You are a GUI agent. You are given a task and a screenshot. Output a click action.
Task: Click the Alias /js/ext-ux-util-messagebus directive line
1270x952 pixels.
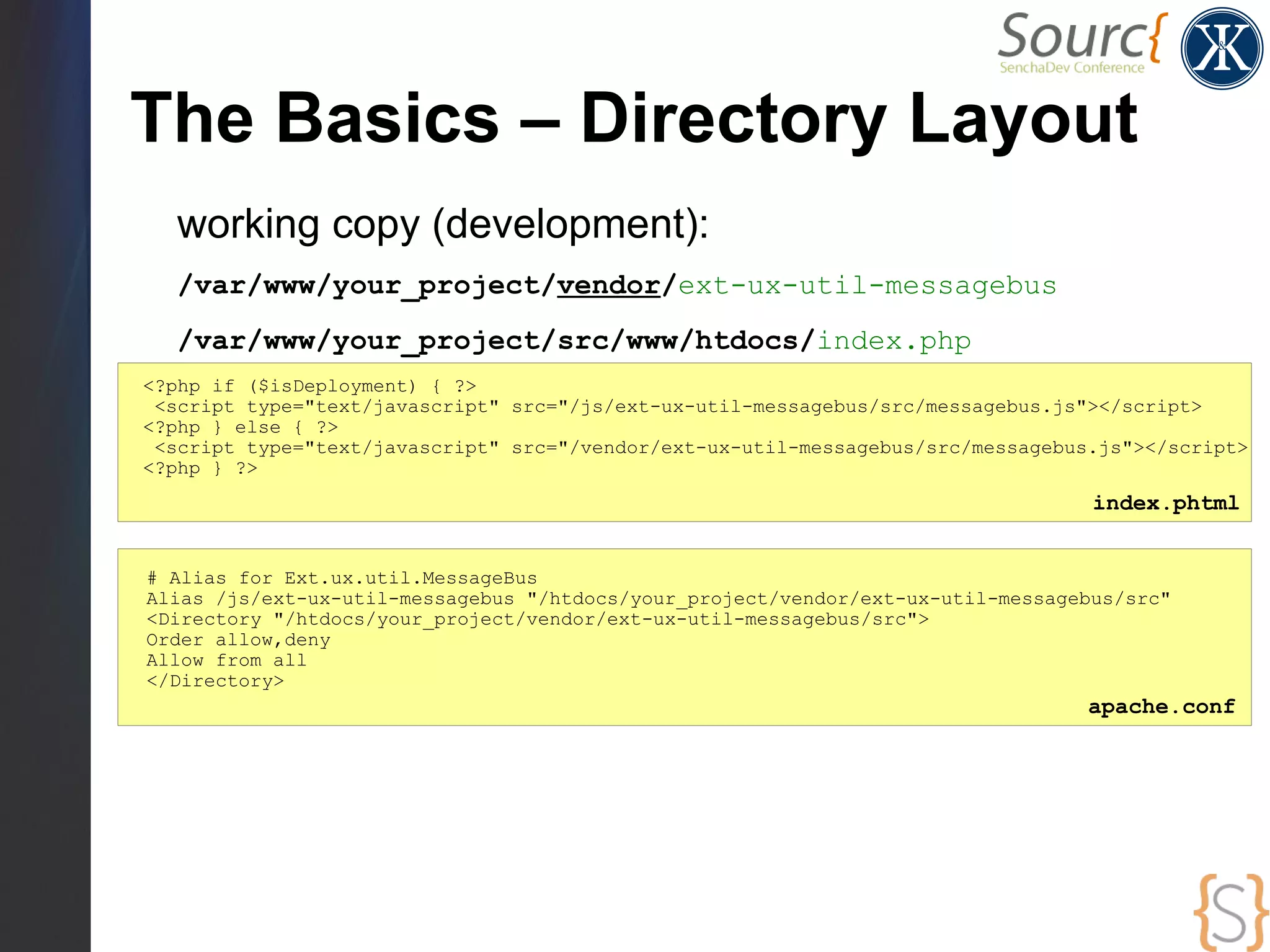point(657,598)
